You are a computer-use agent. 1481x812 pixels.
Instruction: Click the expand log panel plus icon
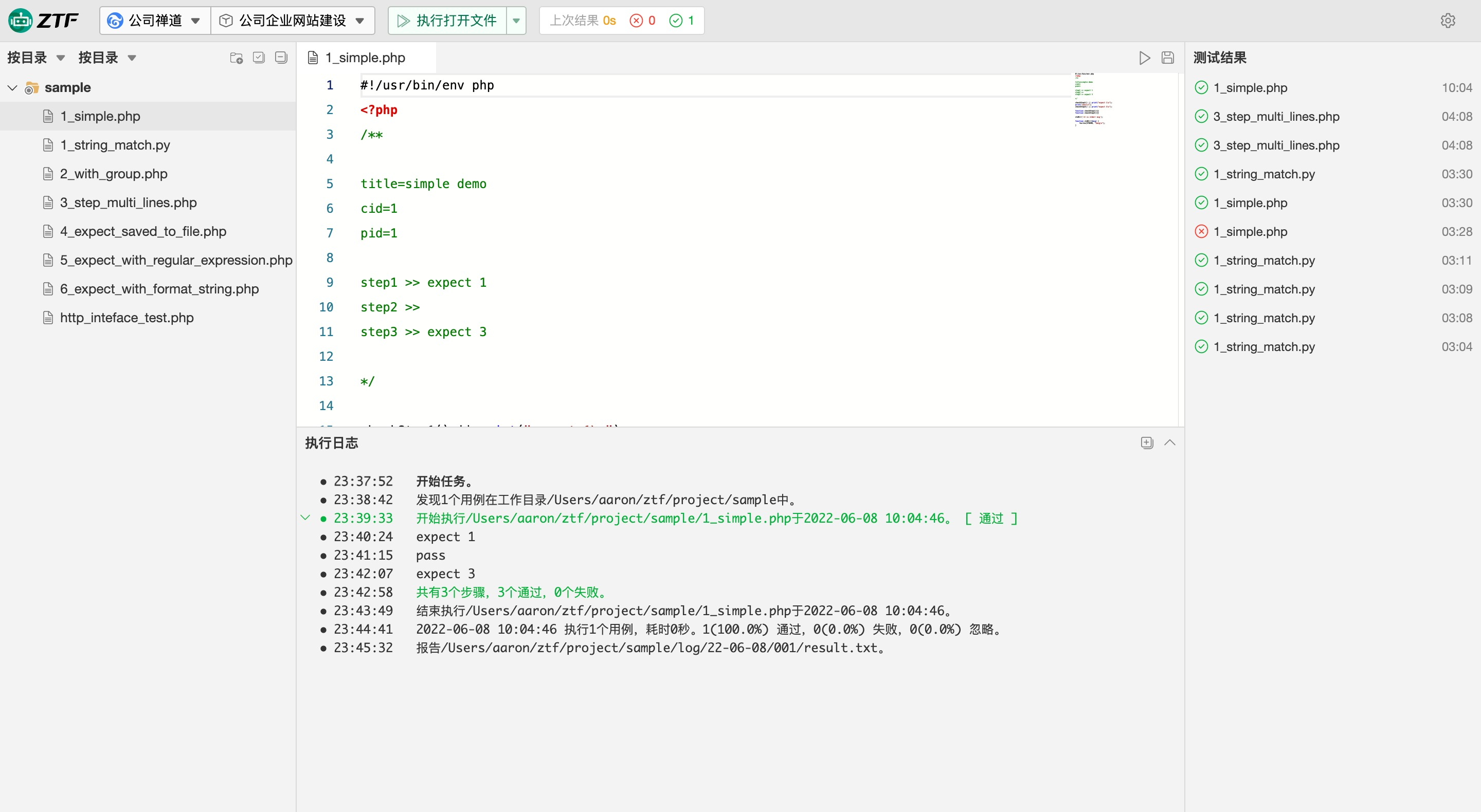(x=1146, y=442)
